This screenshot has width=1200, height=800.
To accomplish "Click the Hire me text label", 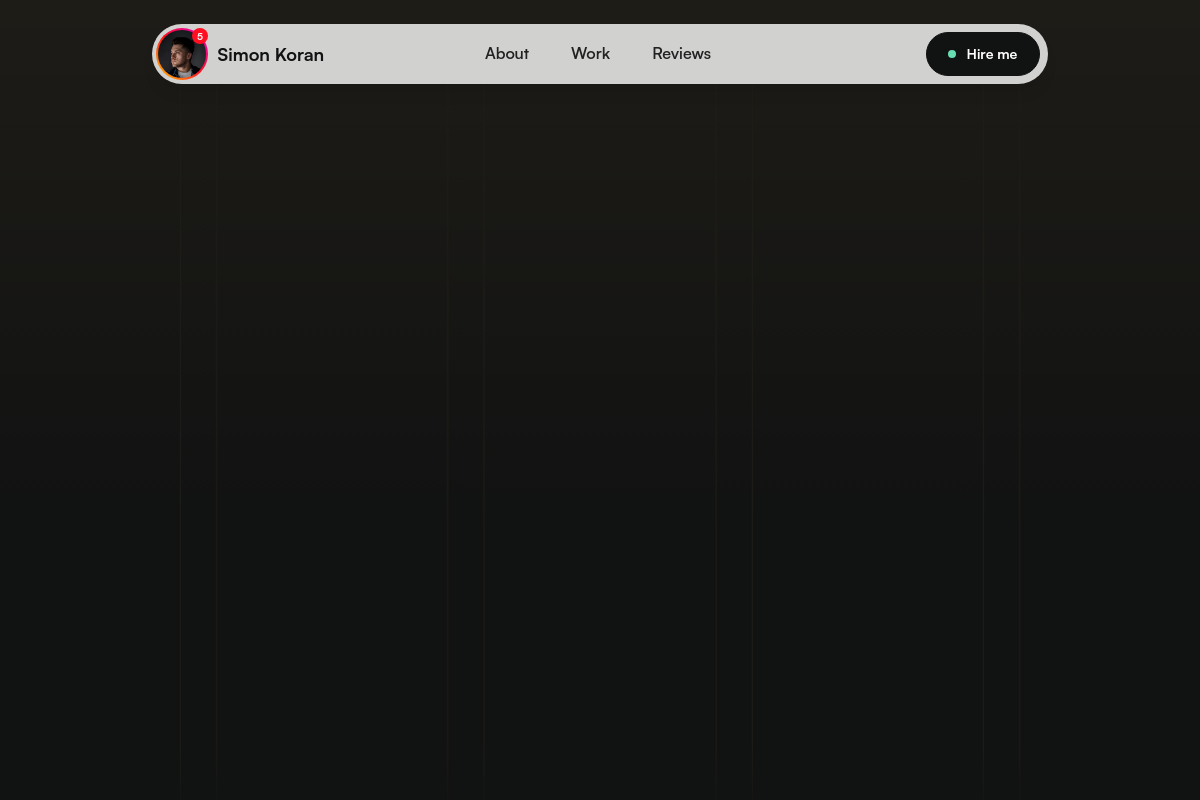I will tap(991, 54).
